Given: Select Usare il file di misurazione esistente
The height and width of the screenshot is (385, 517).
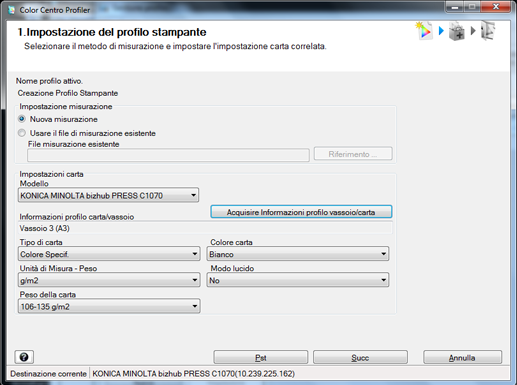Looking at the screenshot, I should [x=22, y=133].
